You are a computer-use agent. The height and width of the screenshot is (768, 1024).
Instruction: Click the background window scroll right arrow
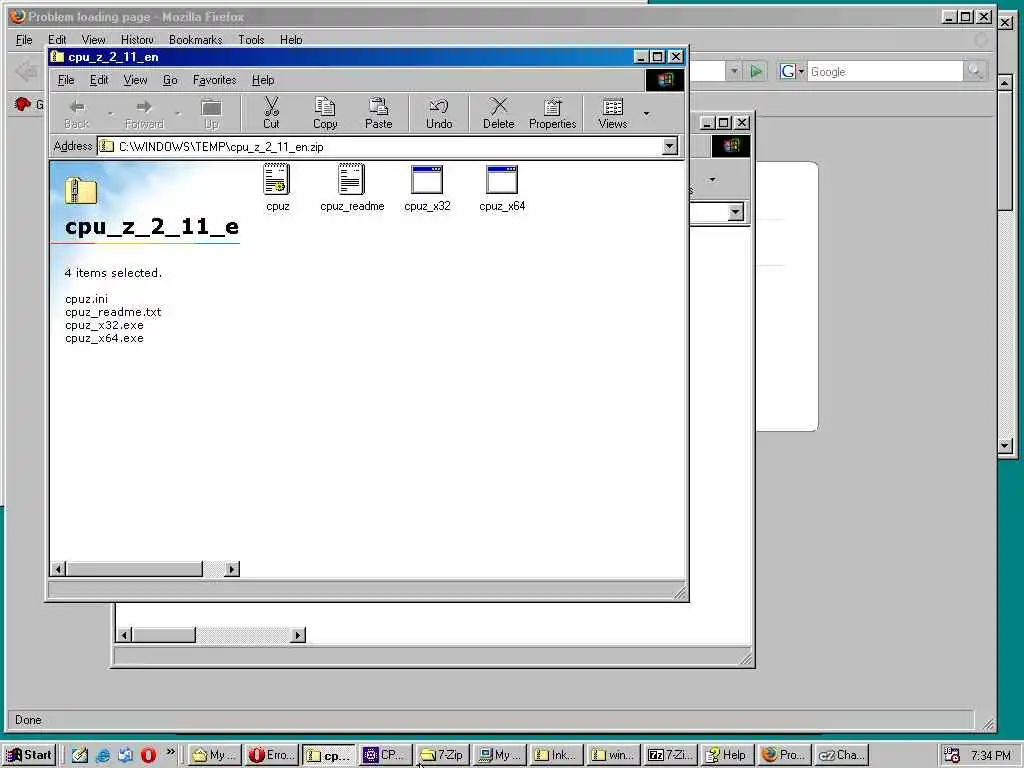coord(298,635)
